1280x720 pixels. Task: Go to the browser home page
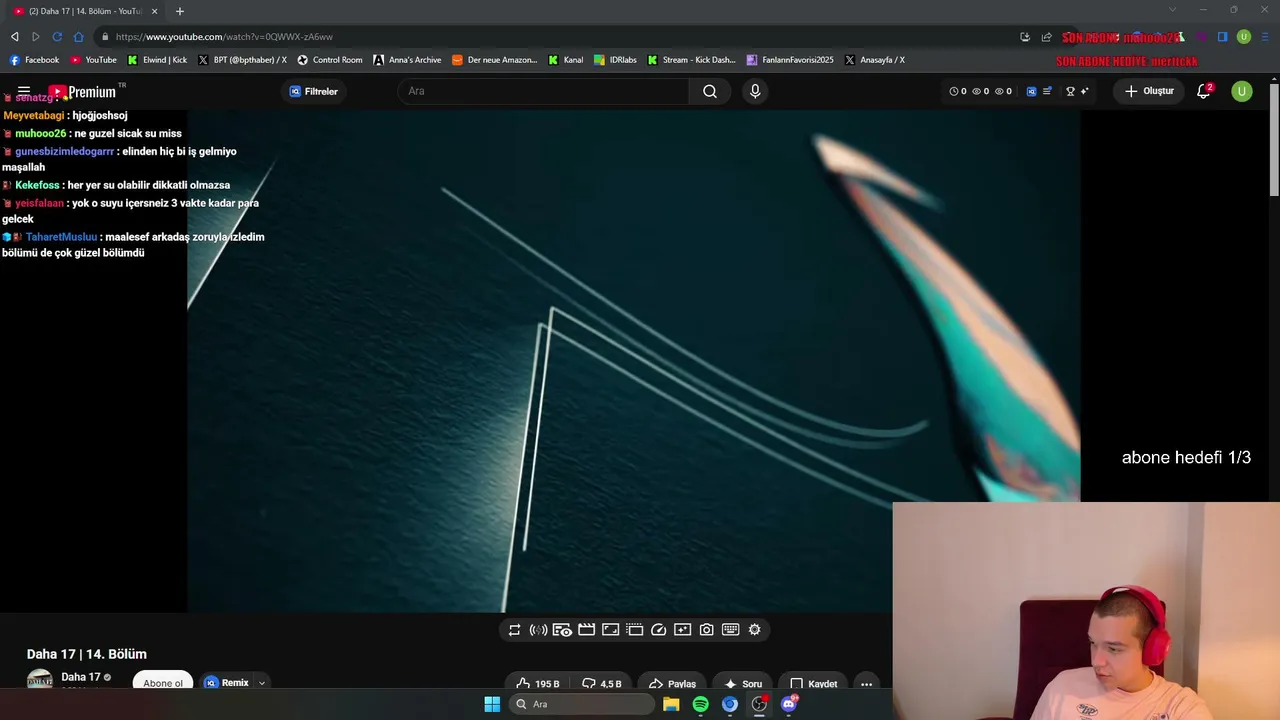pos(79,37)
